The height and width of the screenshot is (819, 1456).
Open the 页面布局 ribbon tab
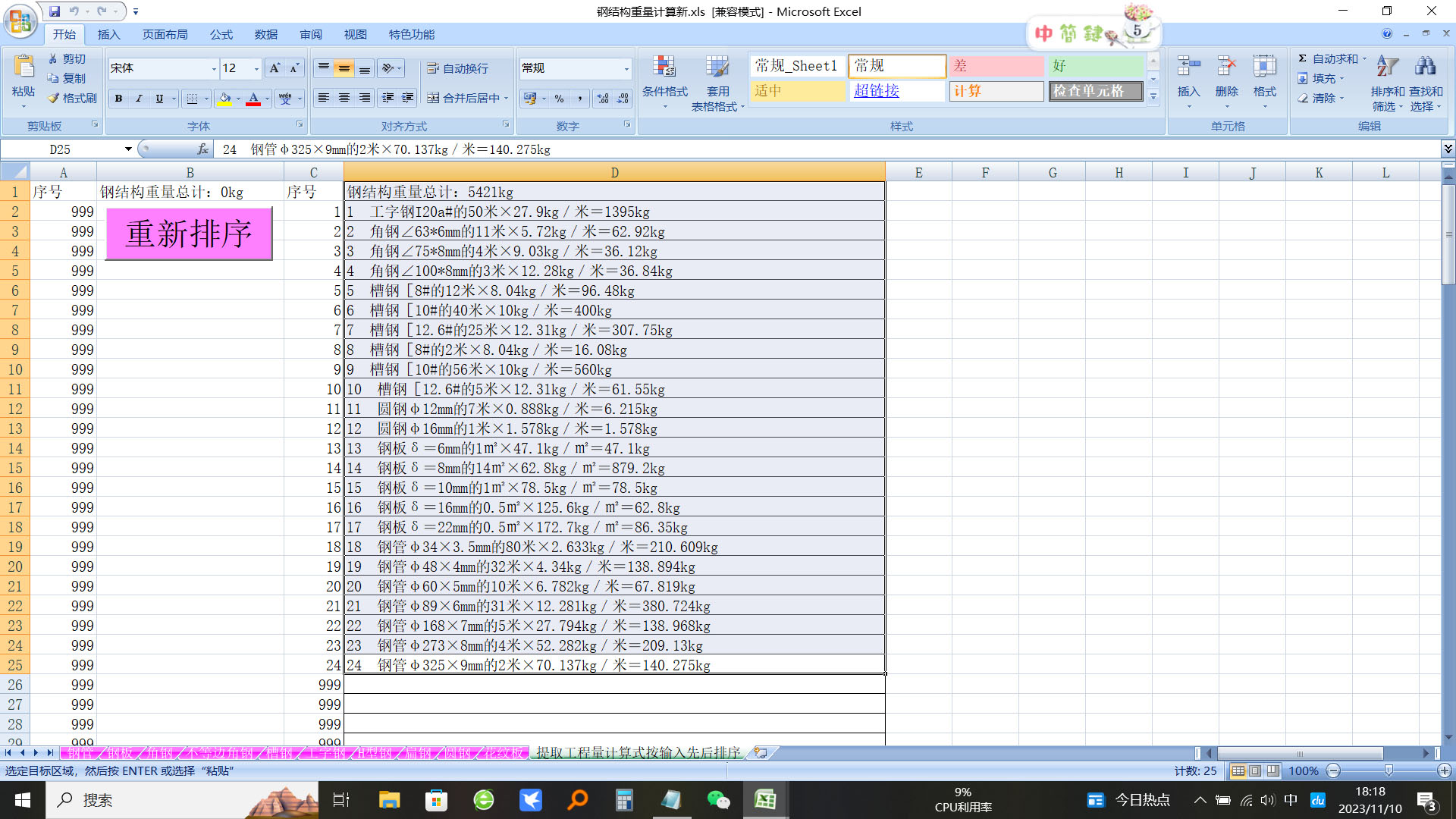165,34
